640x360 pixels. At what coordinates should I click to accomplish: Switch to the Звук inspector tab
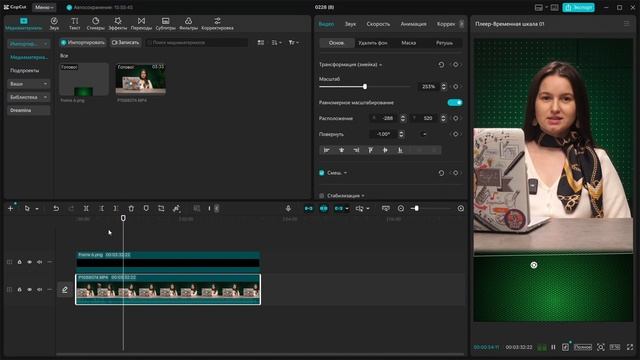pos(350,24)
